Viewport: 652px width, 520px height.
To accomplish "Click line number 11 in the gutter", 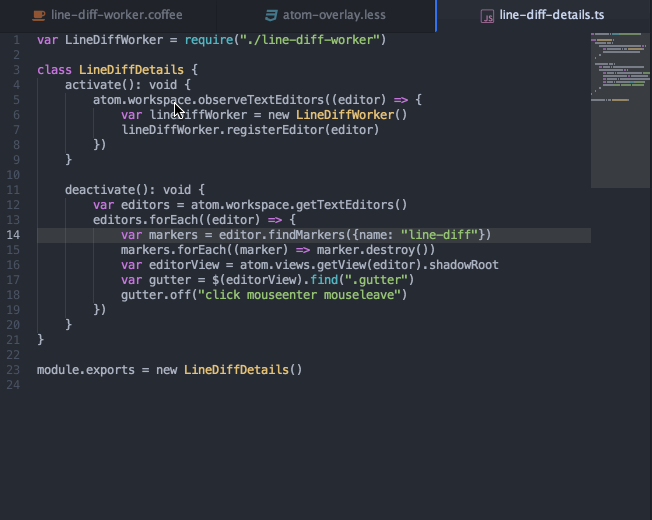I will pyautogui.click(x=13, y=190).
